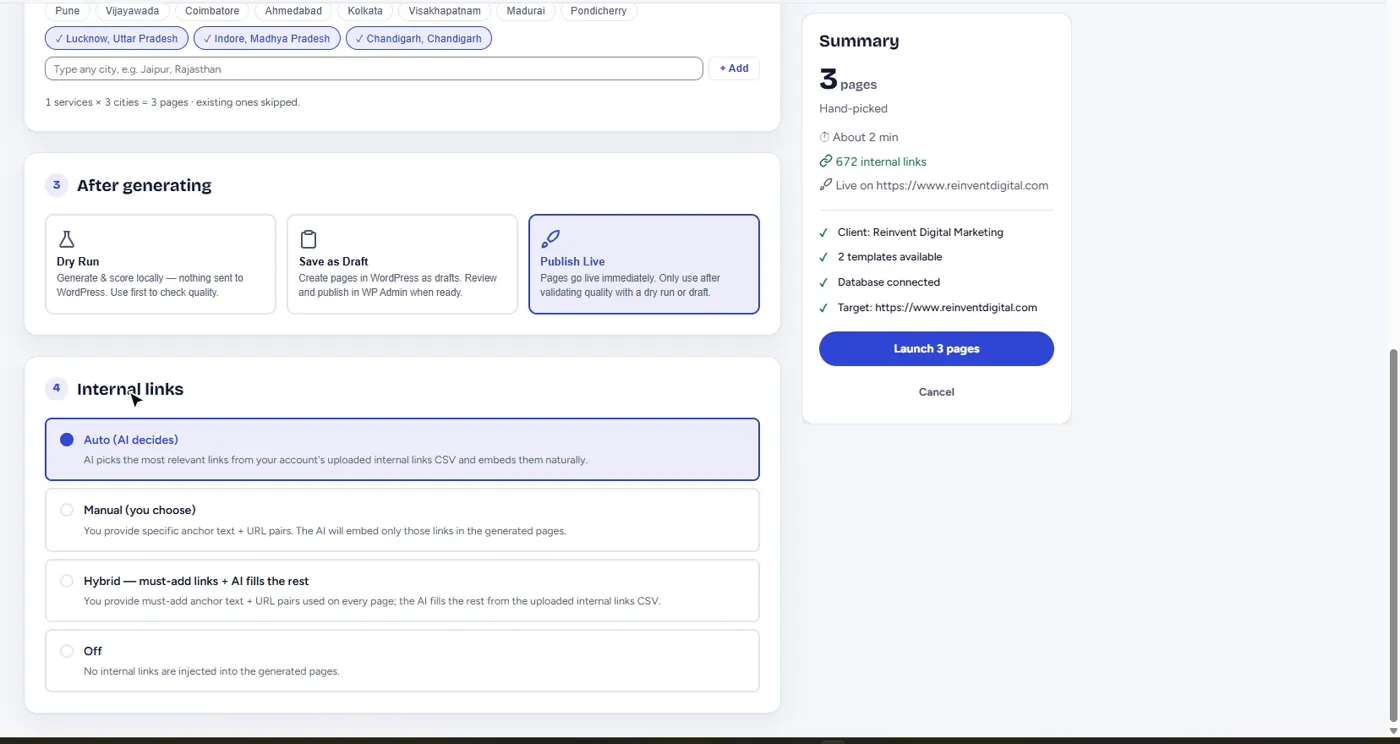1400x744 pixels.
Task: Focus the Type any city input field
Action: [x=374, y=69]
